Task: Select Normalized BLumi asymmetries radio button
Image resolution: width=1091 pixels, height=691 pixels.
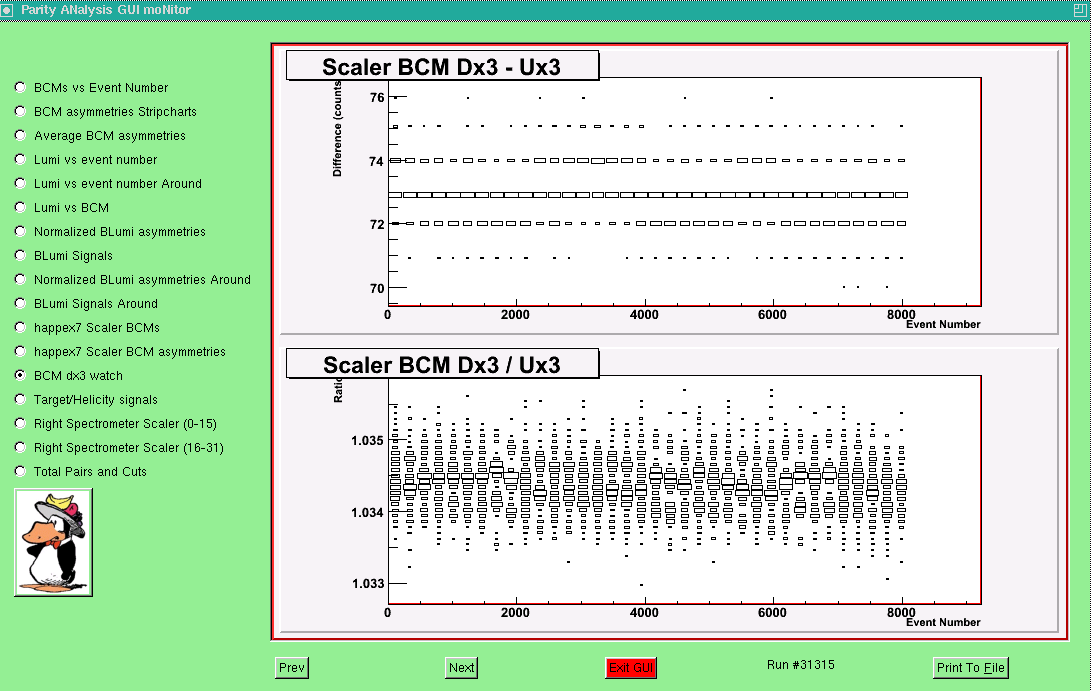Action: (x=20, y=232)
